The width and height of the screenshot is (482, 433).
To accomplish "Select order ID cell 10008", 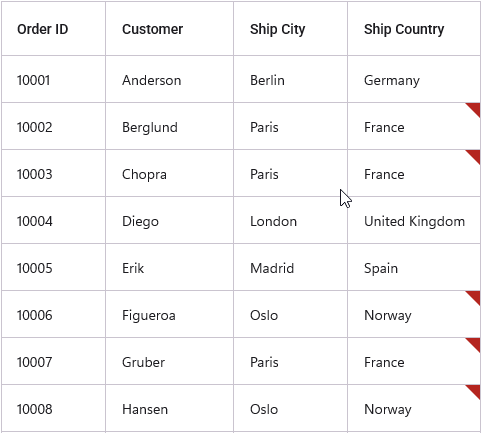I will [x=54, y=408].
